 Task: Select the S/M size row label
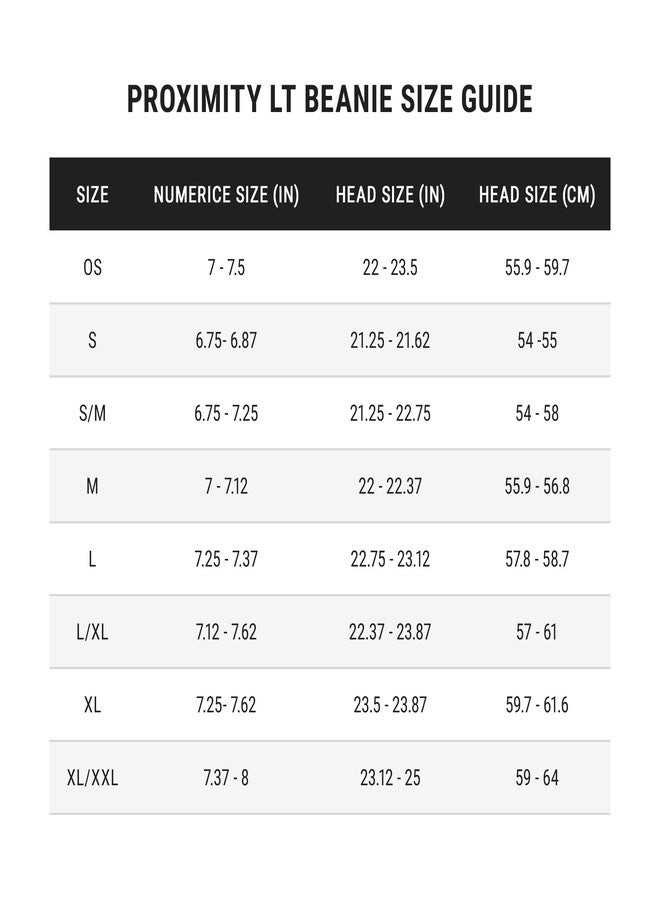pyautogui.click(x=92, y=413)
